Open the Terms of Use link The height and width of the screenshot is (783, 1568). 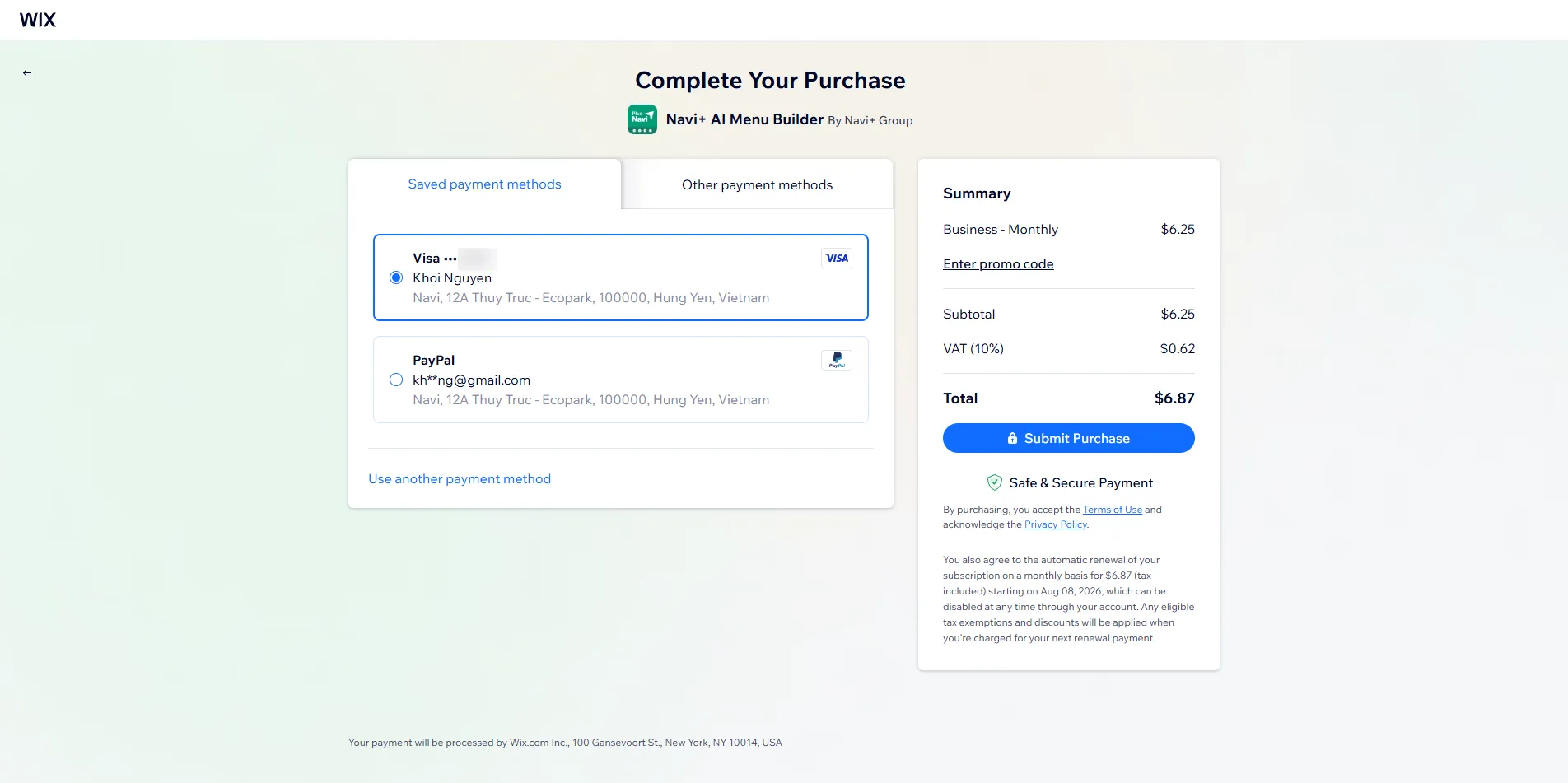1113,510
